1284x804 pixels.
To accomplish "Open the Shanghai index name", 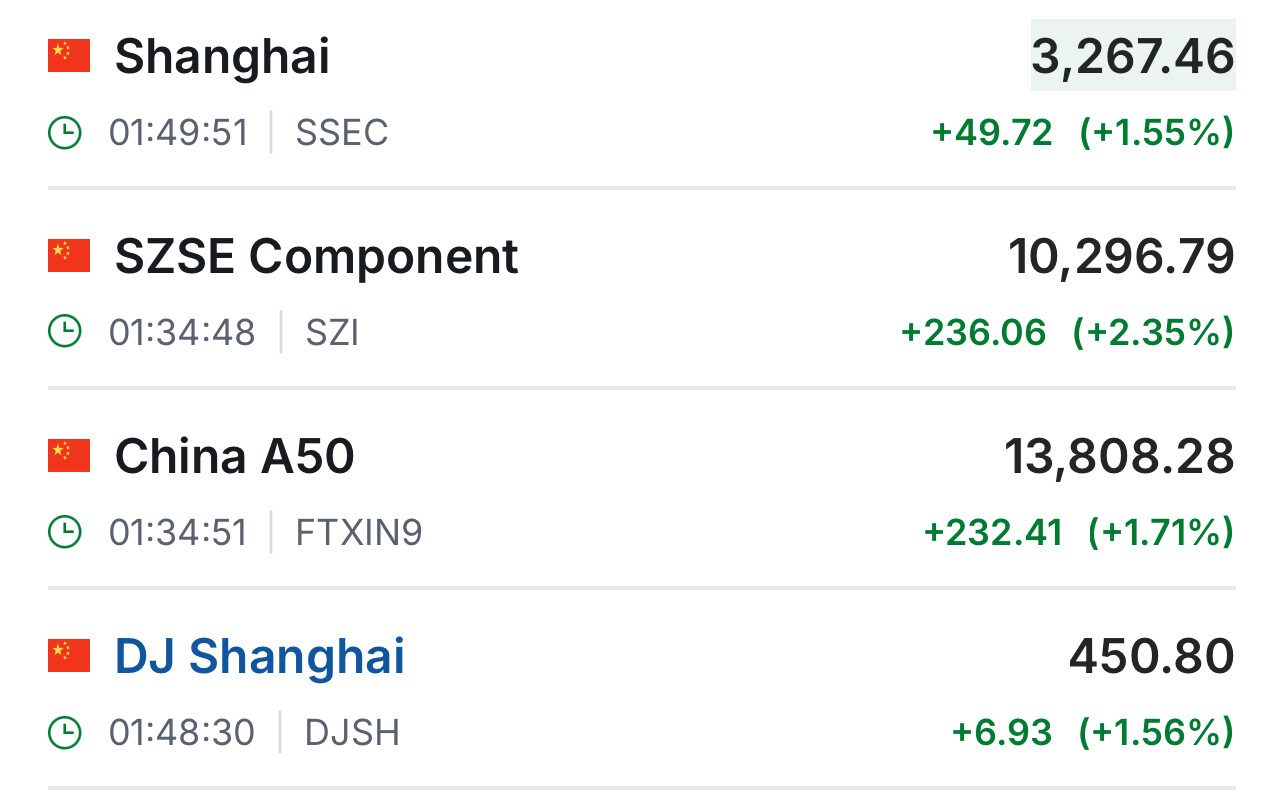I will (x=222, y=56).
